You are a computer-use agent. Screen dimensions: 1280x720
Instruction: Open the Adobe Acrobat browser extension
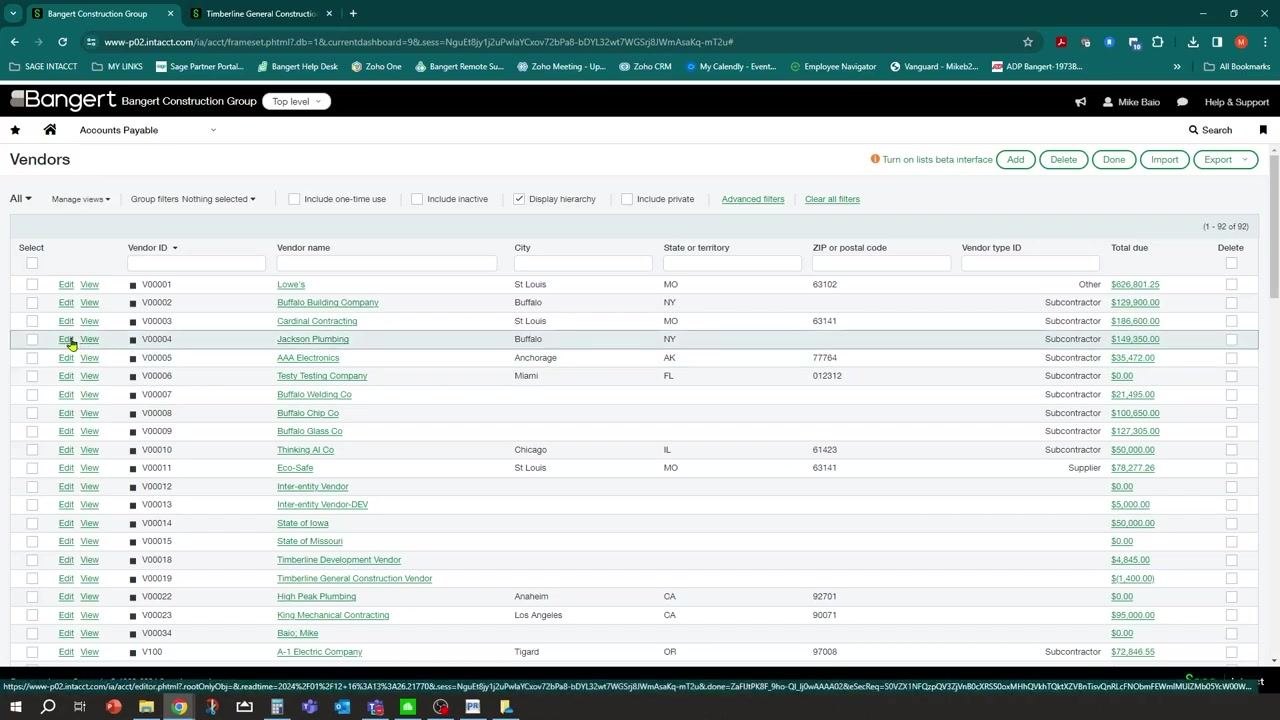1061,42
